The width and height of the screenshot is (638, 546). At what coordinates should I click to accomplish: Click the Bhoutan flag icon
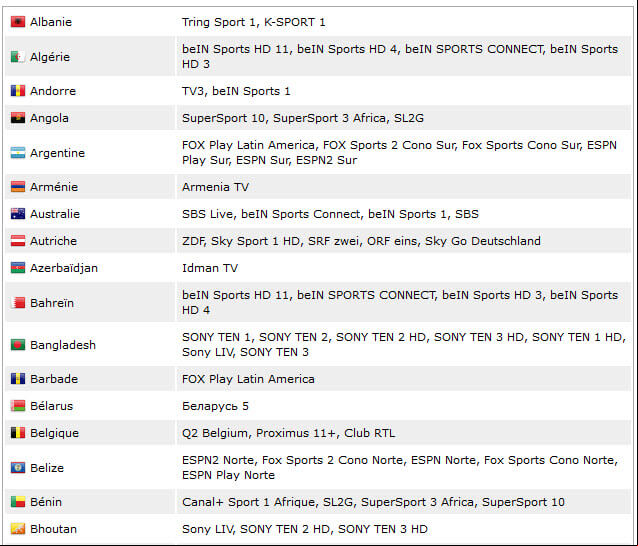coord(18,529)
